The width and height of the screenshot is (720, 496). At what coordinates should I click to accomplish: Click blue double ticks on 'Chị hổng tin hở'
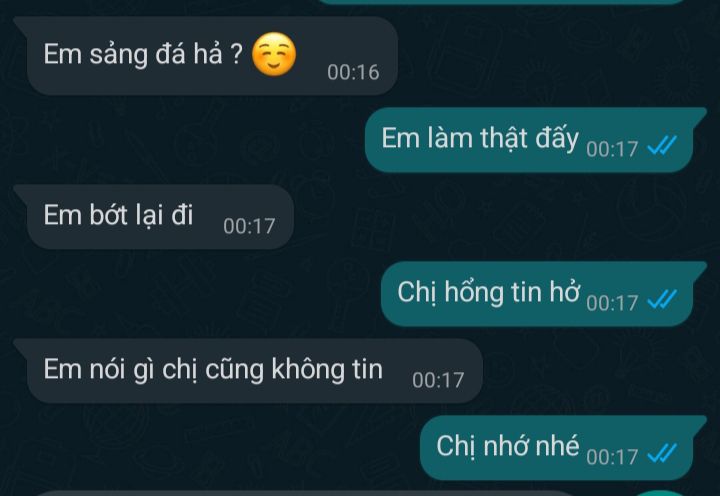662,301
